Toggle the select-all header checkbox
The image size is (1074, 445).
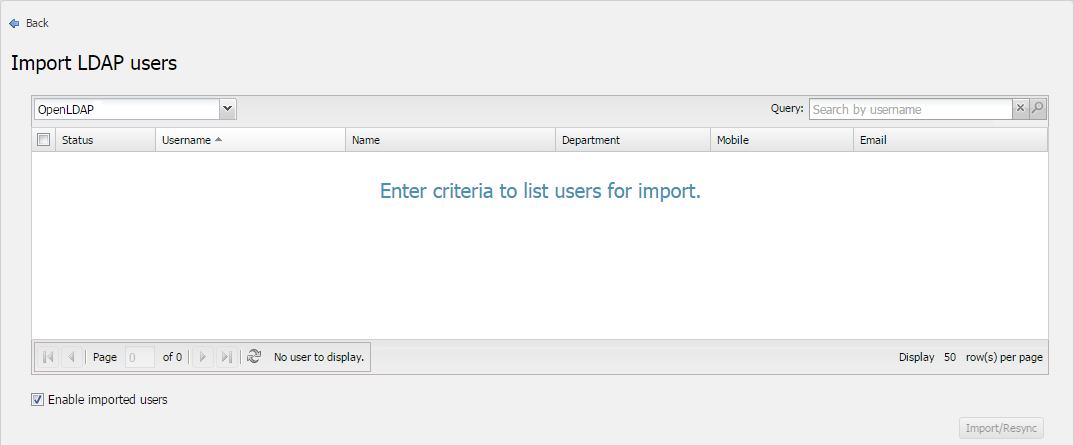click(x=44, y=140)
